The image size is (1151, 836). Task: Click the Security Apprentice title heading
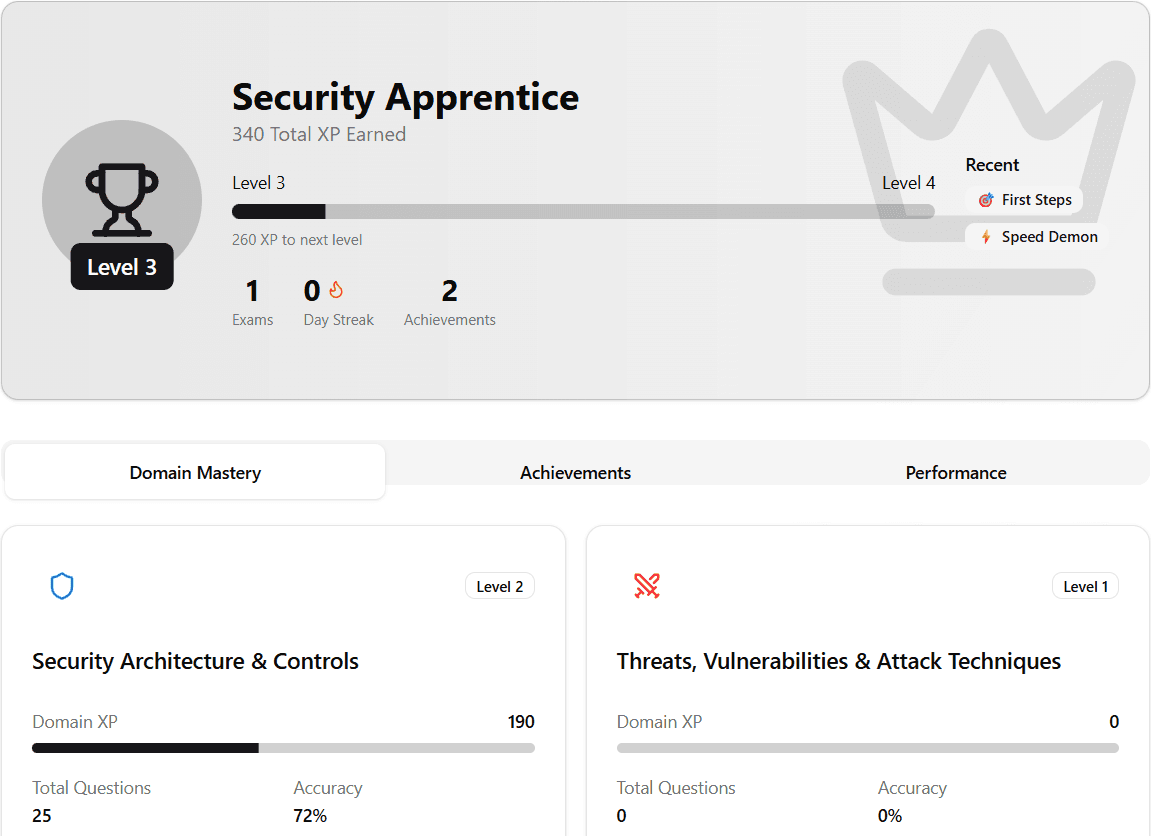tap(404, 97)
